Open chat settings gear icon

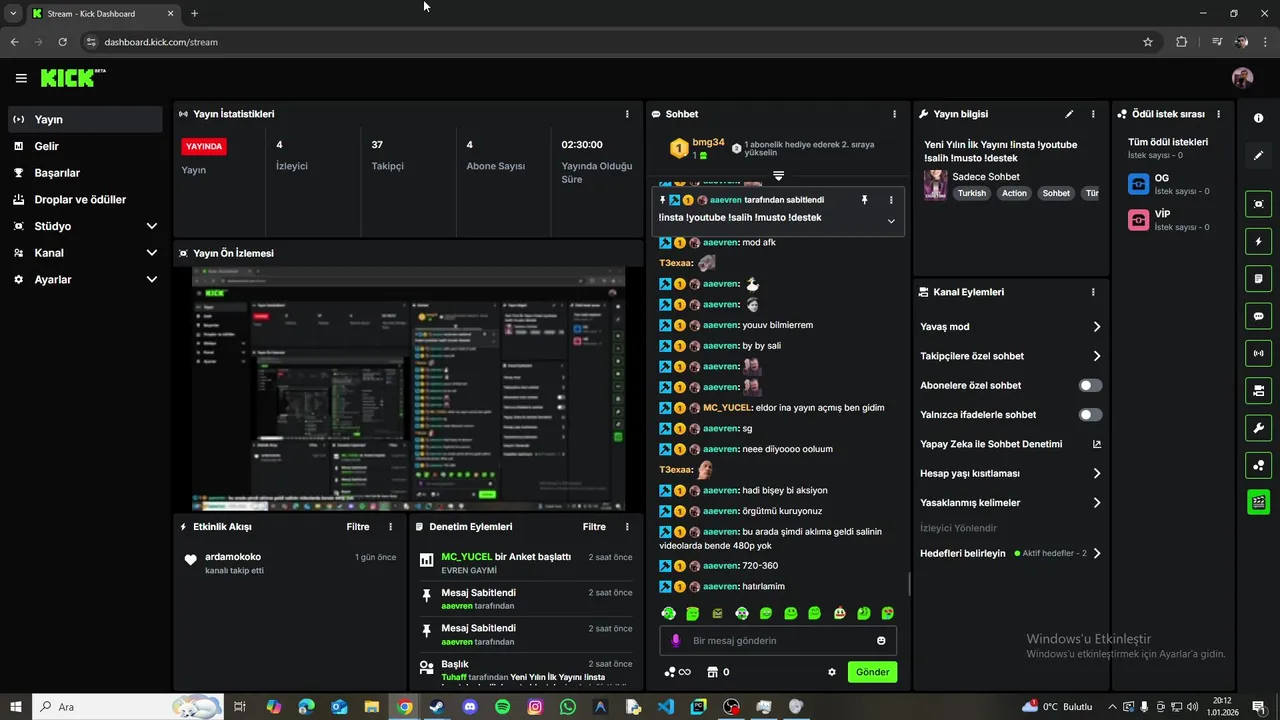click(831, 672)
